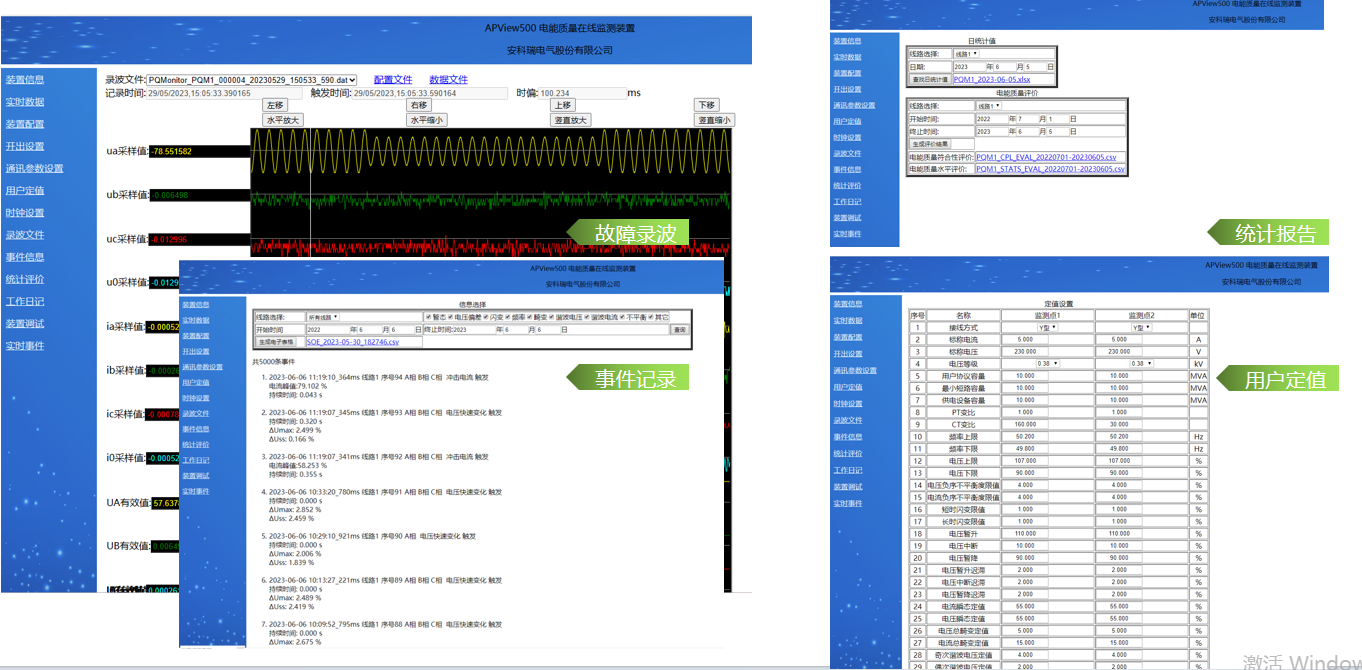Screen dimensions: 1362x670
Task: Open the 监测点1 接线方式 Y型 dropdown
Action: click(1045, 328)
